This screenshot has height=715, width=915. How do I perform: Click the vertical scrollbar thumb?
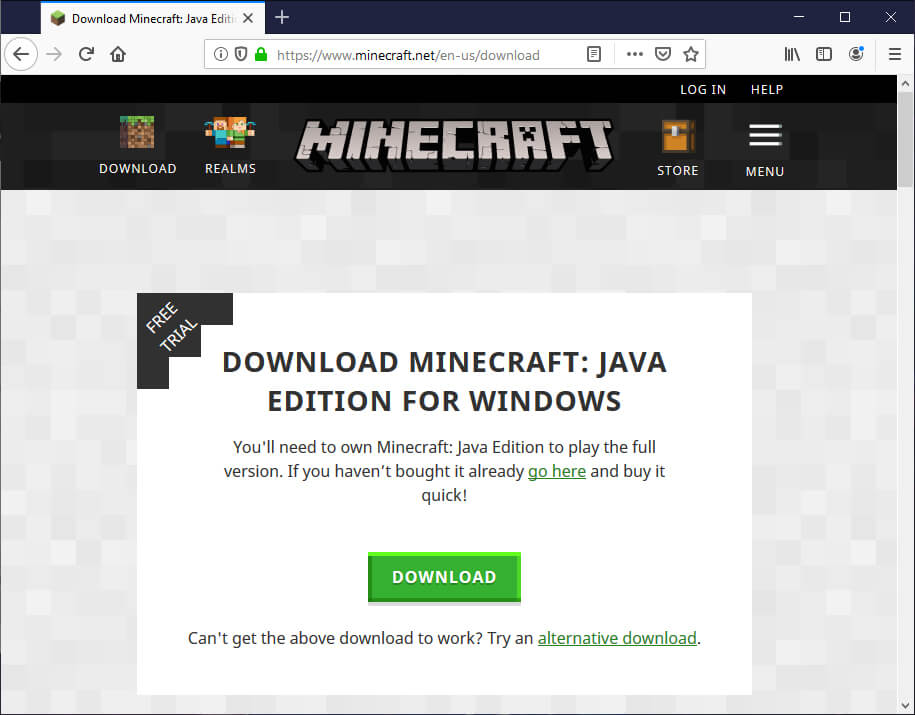point(906,140)
